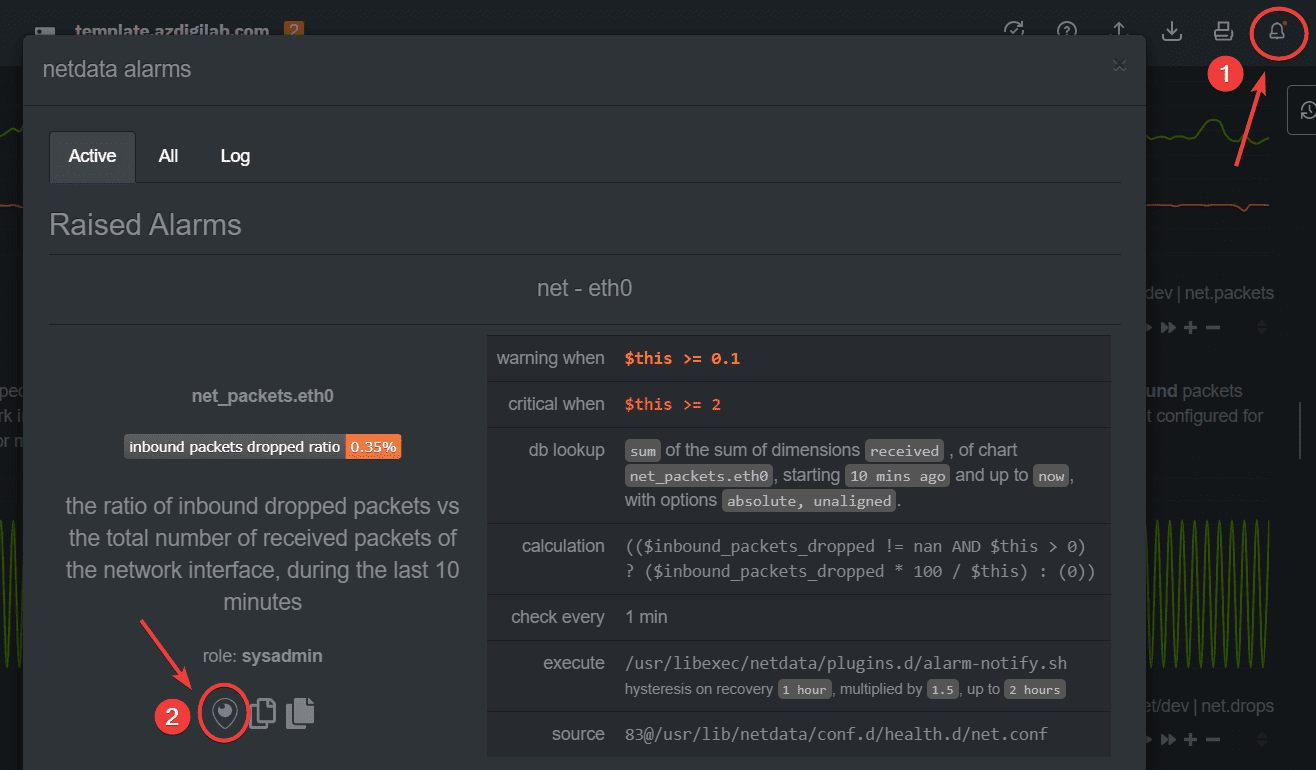Open the Log tab
1316x770 pixels.
point(235,156)
